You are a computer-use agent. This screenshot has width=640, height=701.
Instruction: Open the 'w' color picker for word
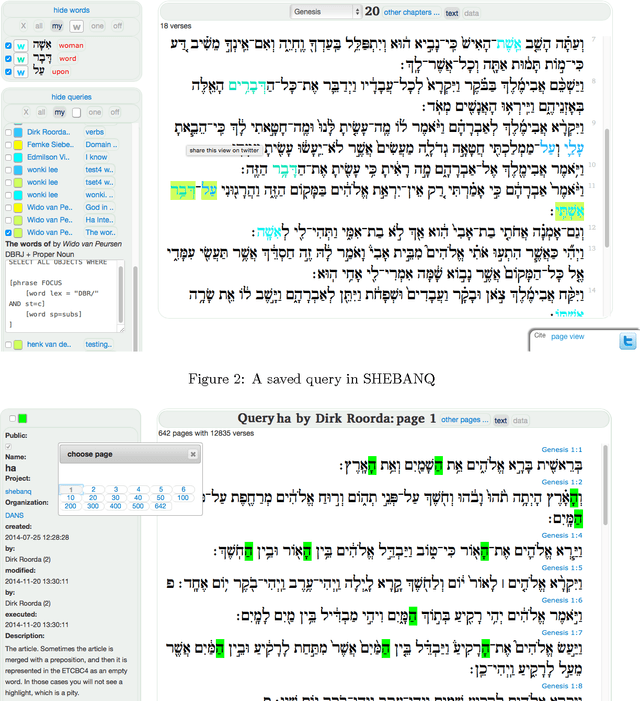21,59
